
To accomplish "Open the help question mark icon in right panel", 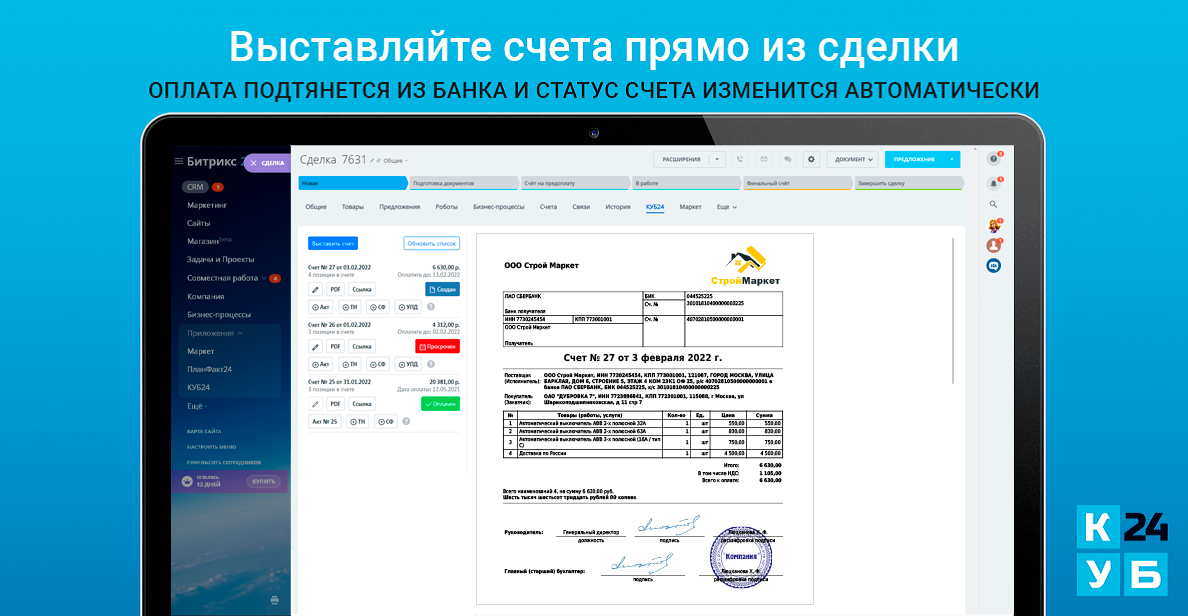I will click(x=993, y=159).
